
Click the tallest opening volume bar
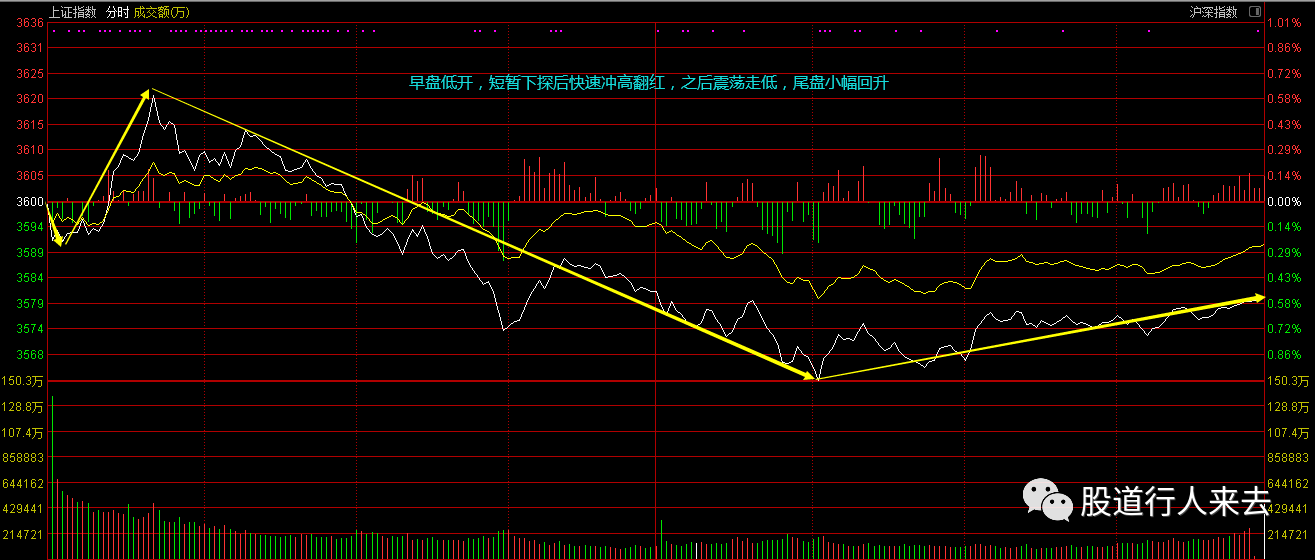[52, 477]
